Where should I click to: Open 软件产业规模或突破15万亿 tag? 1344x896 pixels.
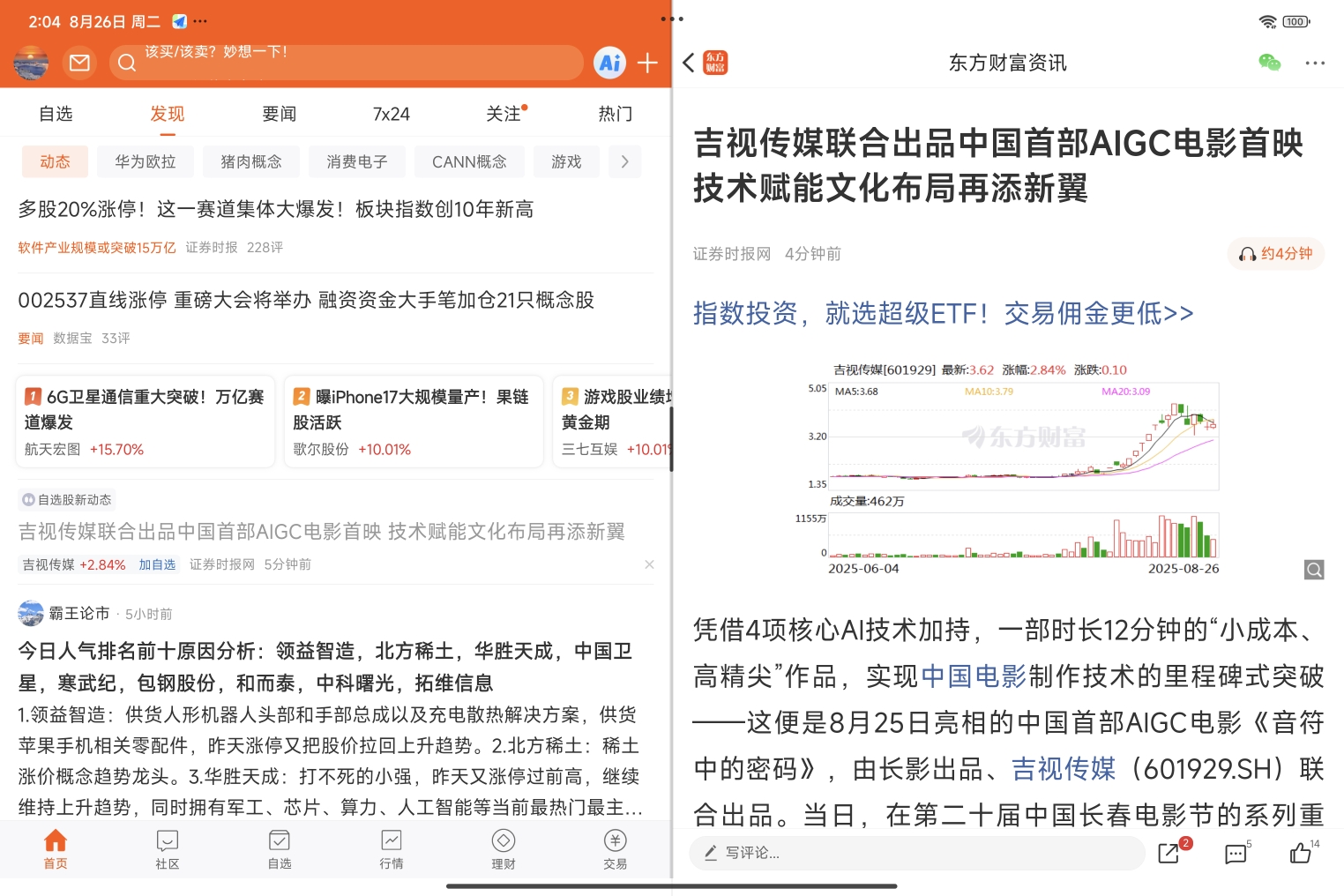coord(97,248)
